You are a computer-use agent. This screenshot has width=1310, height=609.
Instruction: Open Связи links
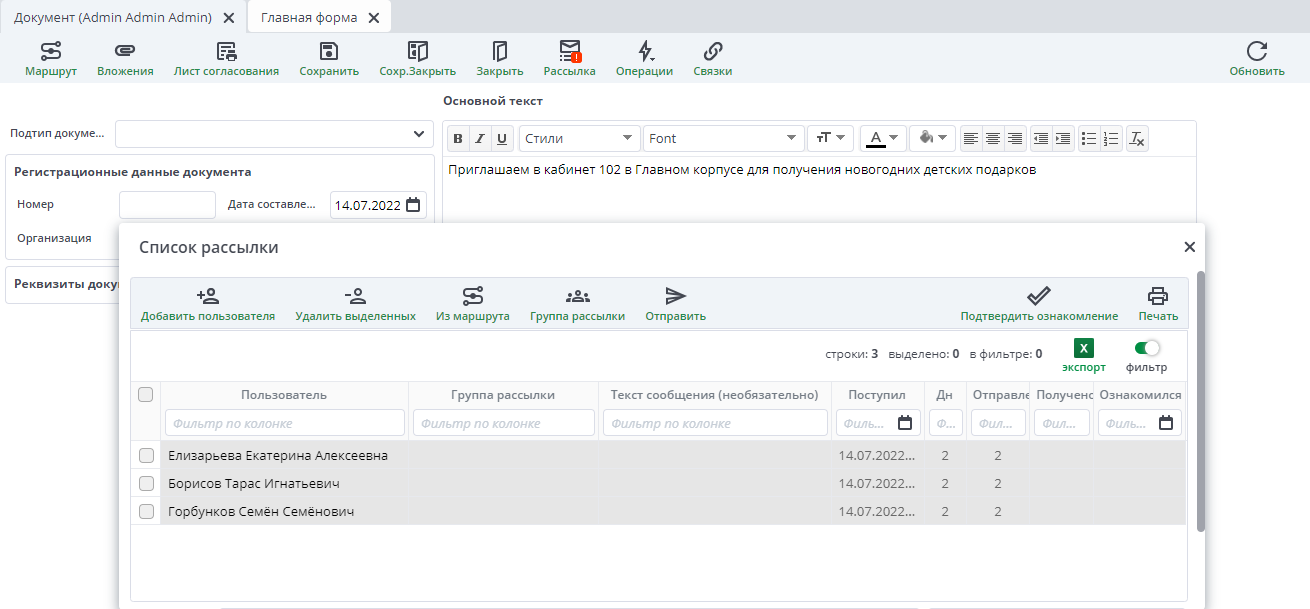tap(713, 59)
